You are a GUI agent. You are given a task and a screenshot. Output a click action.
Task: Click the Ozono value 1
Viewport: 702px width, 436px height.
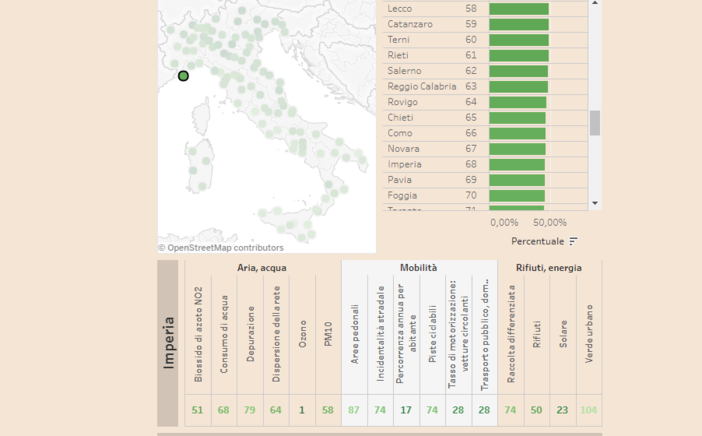pos(302,410)
